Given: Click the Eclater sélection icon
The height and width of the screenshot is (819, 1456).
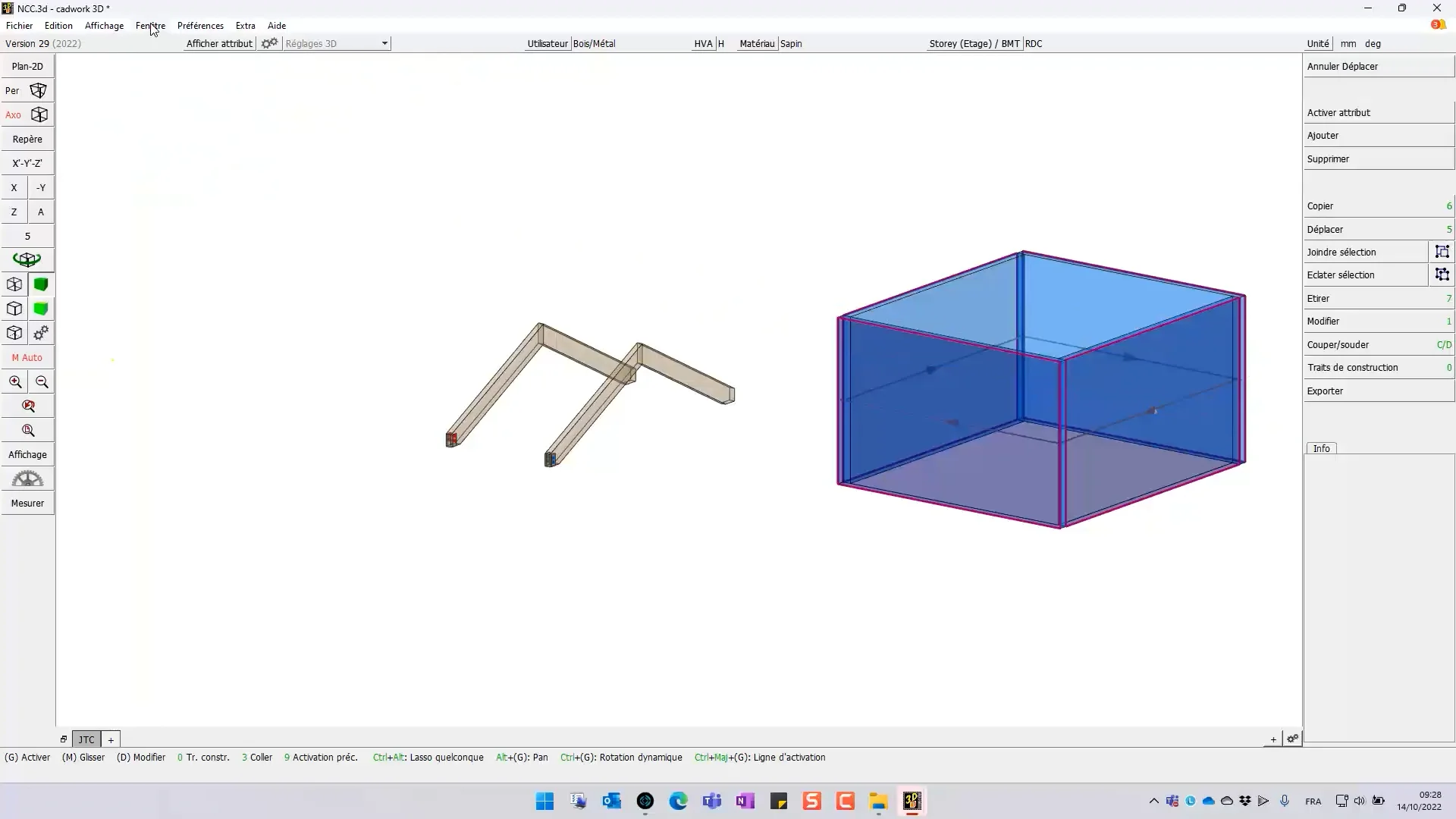Looking at the screenshot, I should (x=1443, y=275).
